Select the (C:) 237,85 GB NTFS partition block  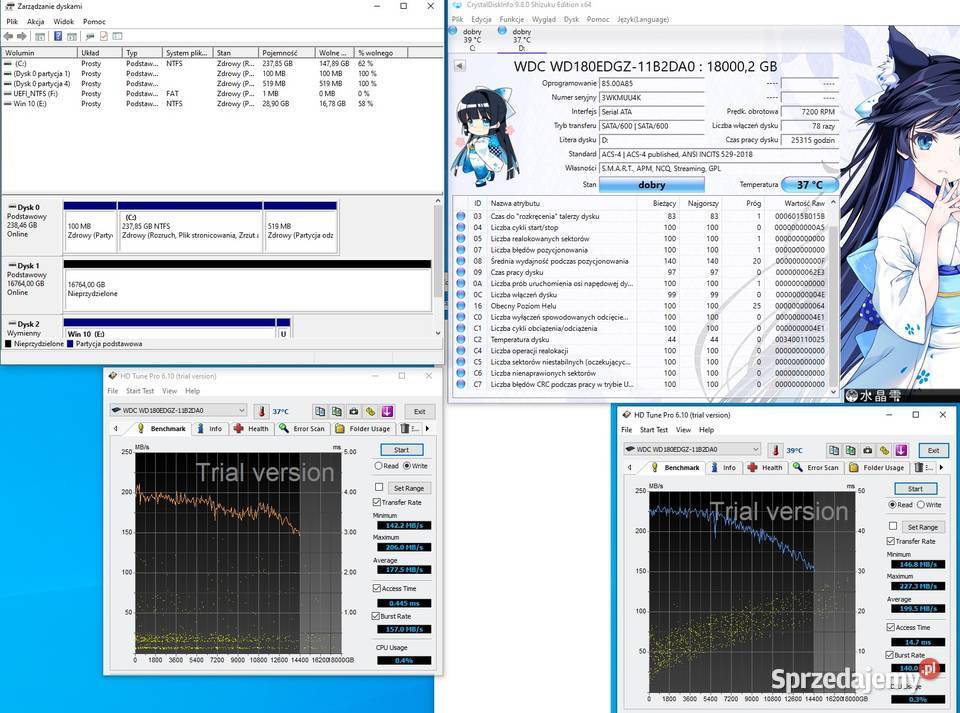pyautogui.click(x=190, y=231)
